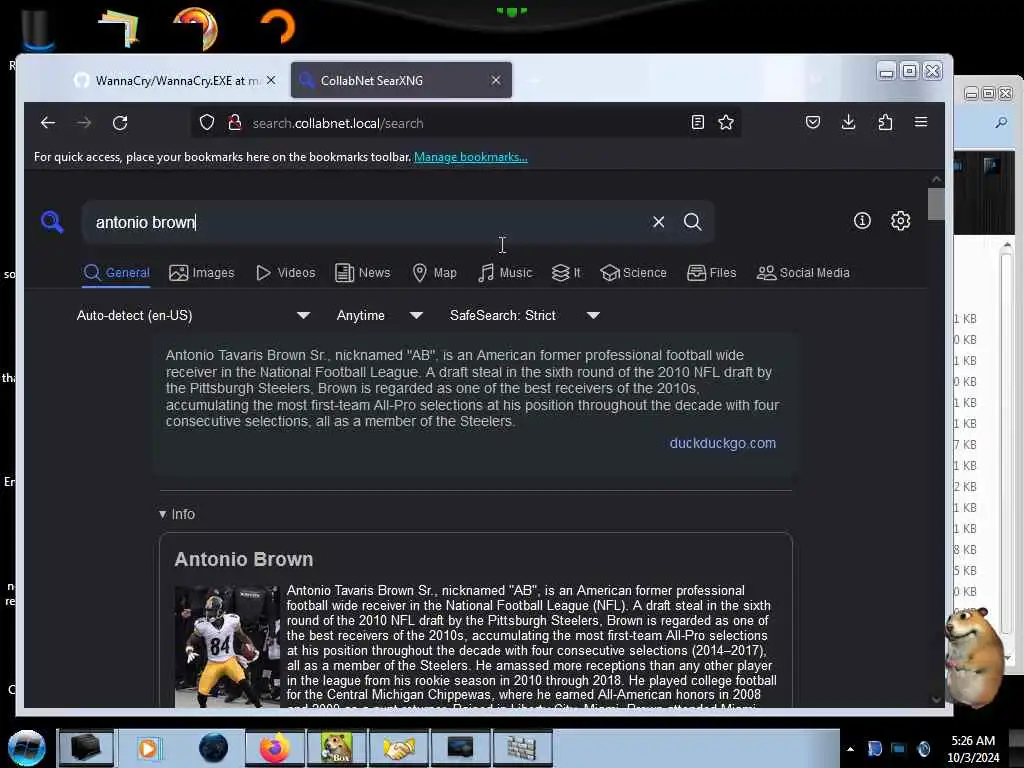The image size is (1024, 768).
Task: Click the Antonio Brown player photo
Action: pos(227,647)
